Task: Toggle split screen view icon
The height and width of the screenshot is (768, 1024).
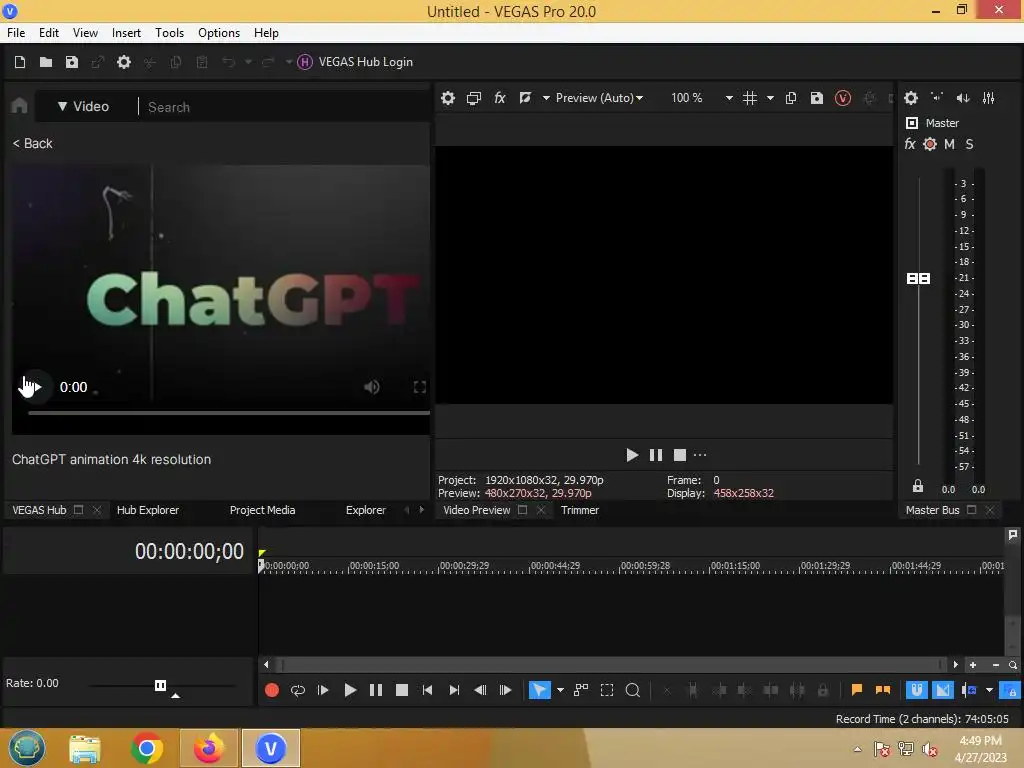Action: (x=525, y=98)
